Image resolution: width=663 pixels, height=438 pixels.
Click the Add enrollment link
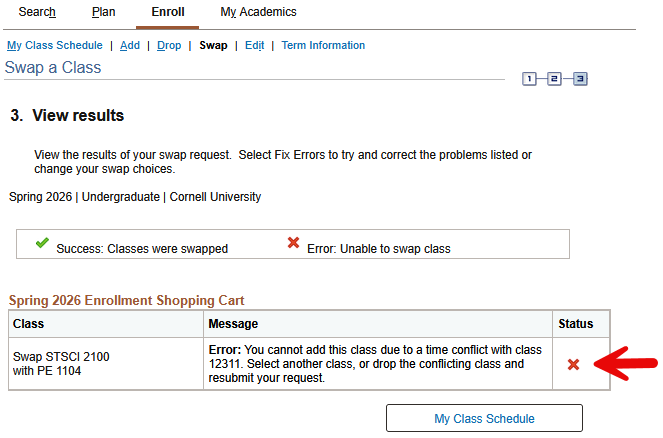click(130, 45)
